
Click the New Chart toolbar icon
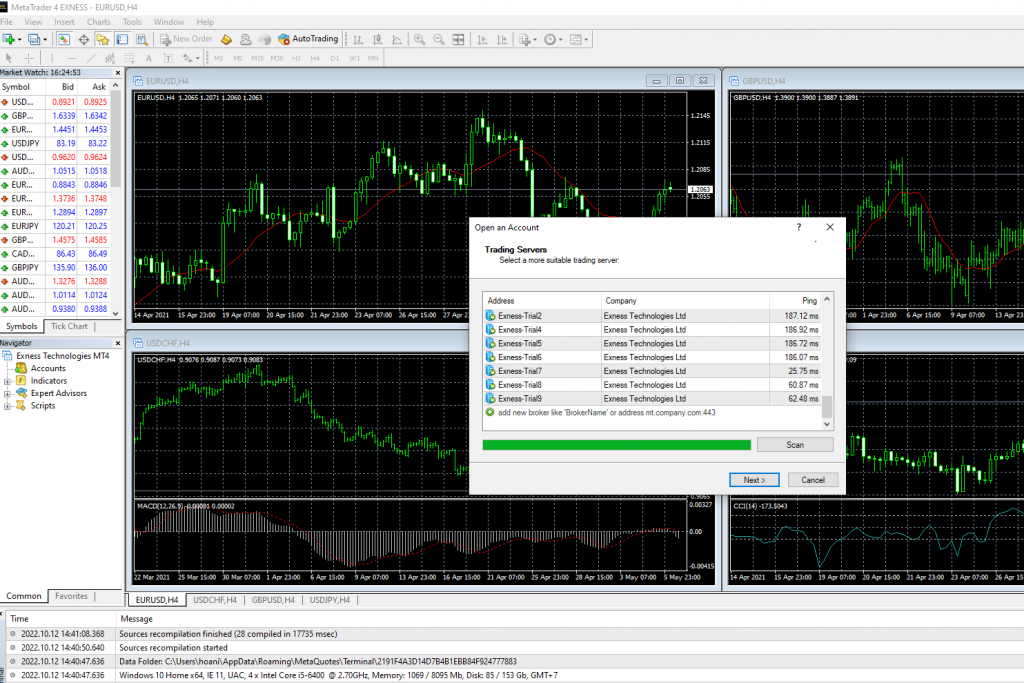11,39
